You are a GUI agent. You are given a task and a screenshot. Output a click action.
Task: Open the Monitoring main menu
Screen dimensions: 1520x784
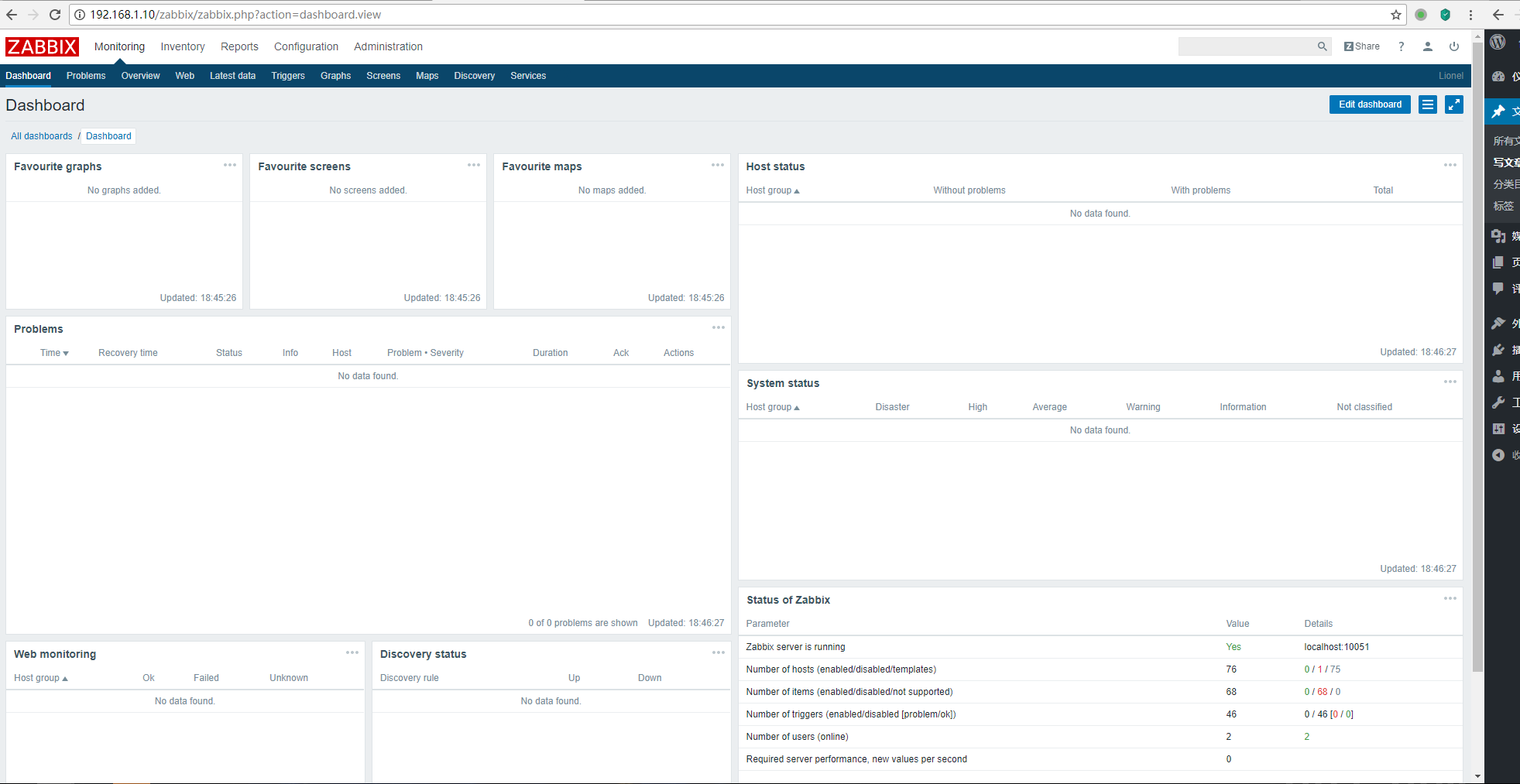click(119, 46)
